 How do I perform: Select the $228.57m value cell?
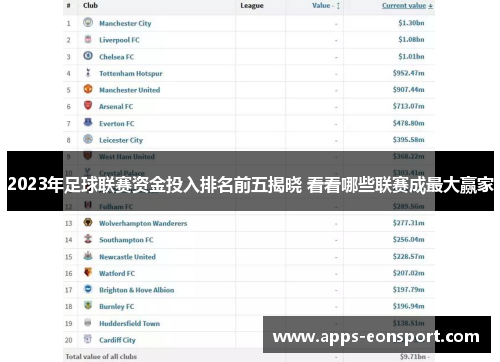pos(408,256)
